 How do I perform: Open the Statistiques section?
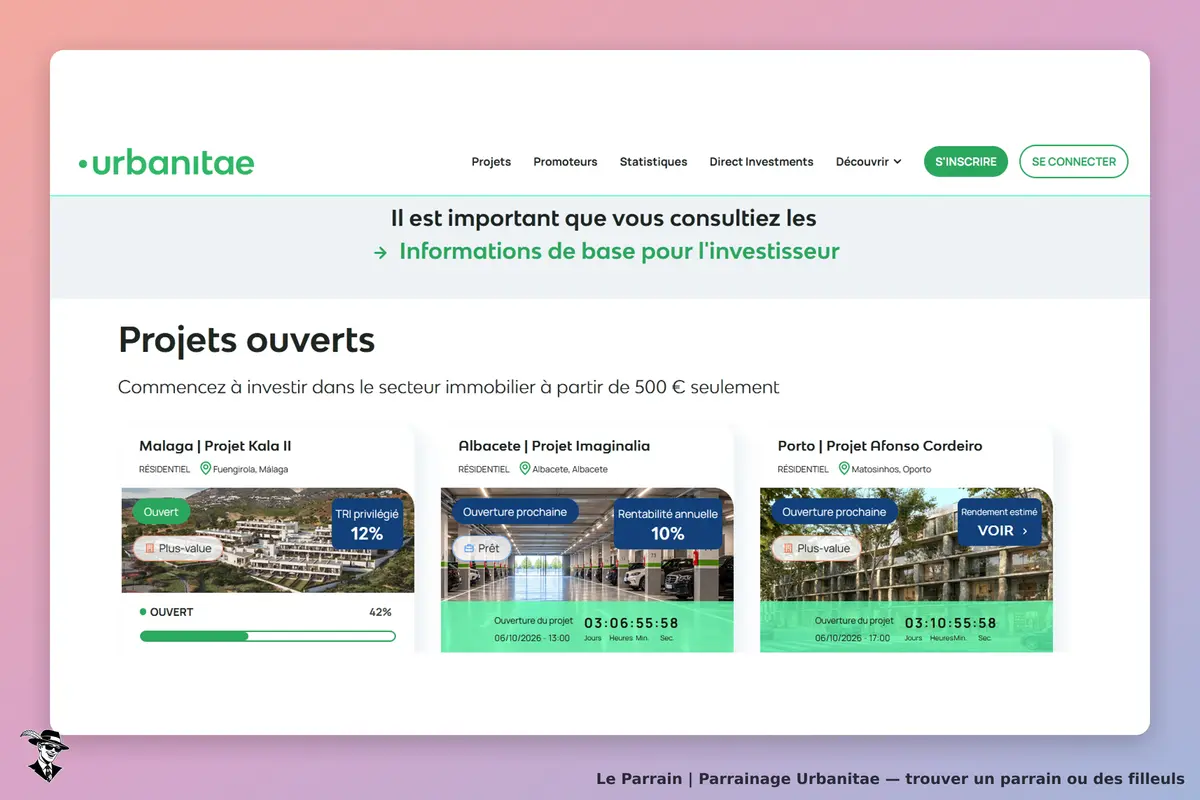click(x=653, y=162)
